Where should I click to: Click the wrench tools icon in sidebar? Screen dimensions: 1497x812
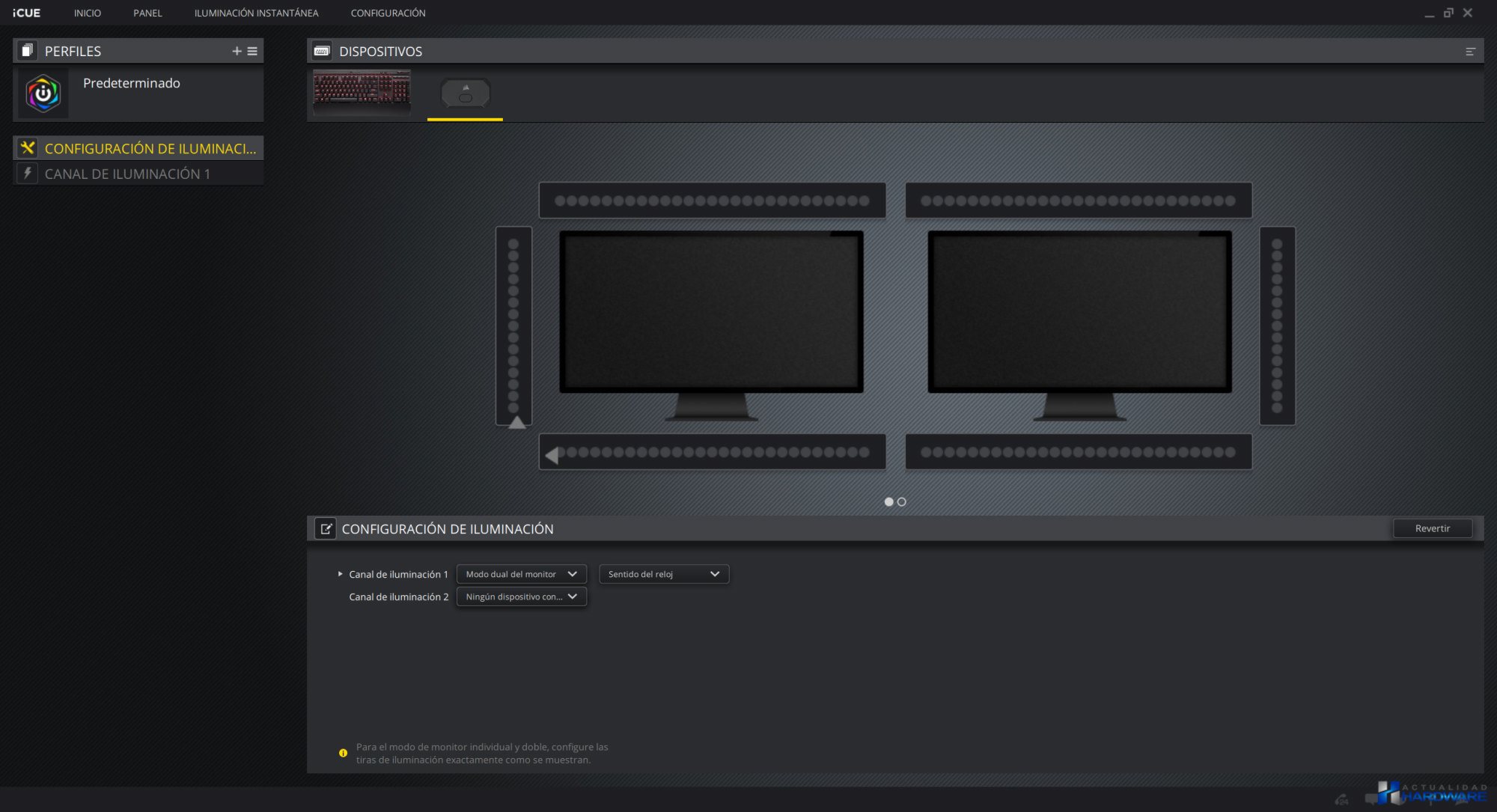click(28, 148)
